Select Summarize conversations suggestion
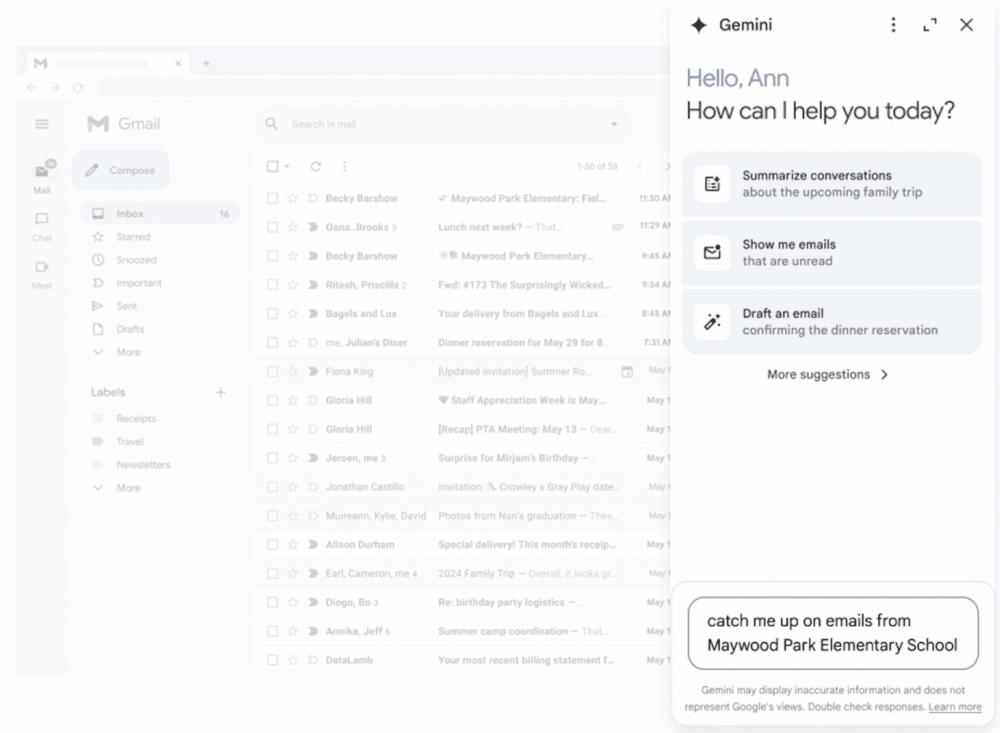Image resolution: width=1000 pixels, height=733 pixels. 832,184
